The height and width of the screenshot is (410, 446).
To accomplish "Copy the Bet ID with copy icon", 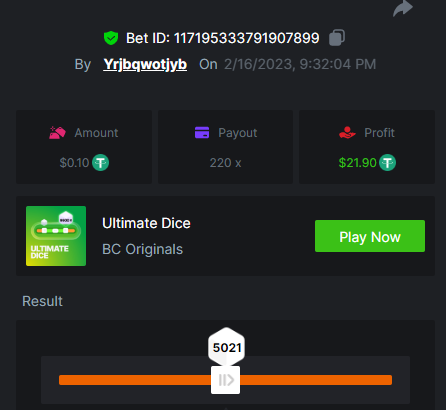I will click(x=337, y=37).
